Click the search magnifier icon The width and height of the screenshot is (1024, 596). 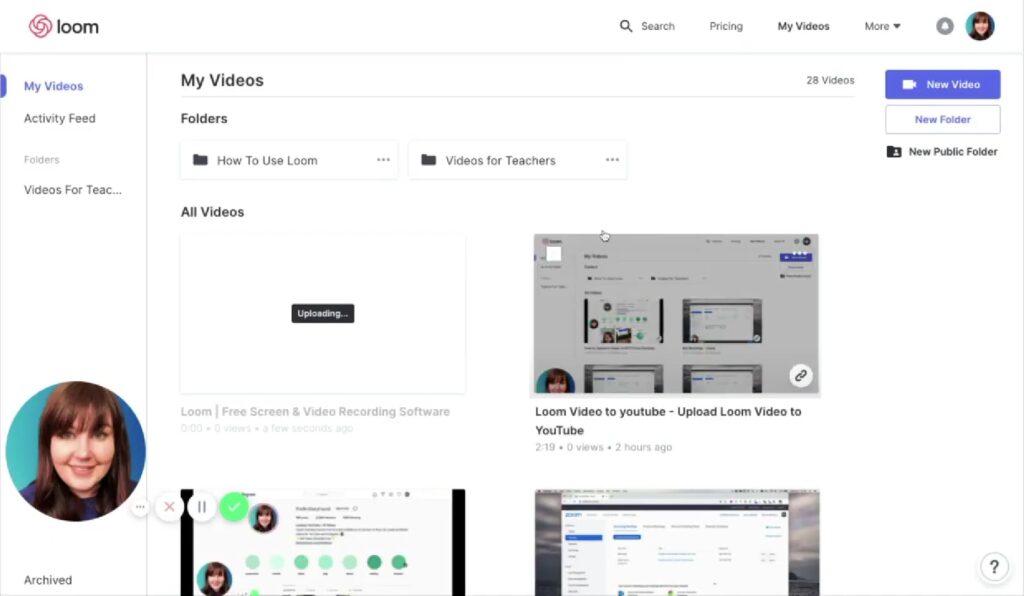tap(626, 26)
